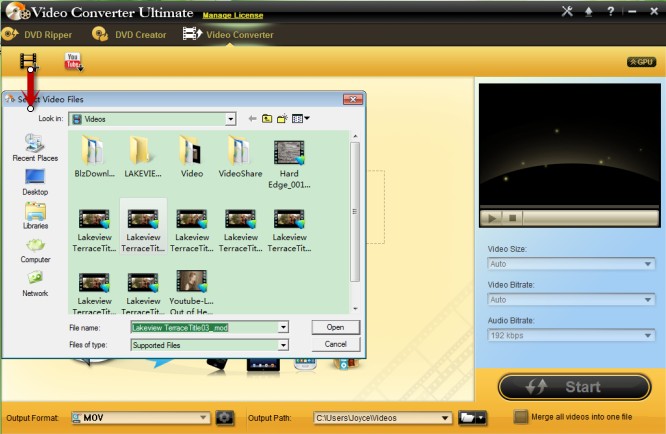
Task: Open the Video Bitrate dropdown
Action: click(x=571, y=300)
